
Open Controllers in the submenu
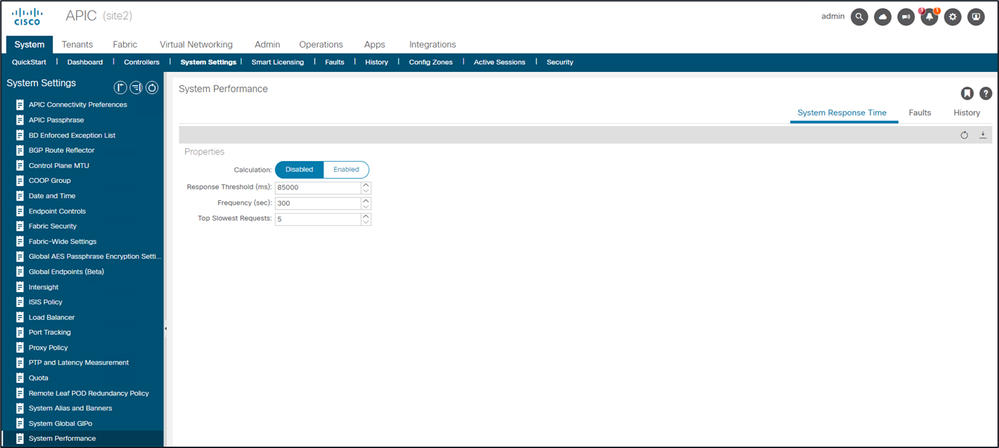(x=141, y=62)
